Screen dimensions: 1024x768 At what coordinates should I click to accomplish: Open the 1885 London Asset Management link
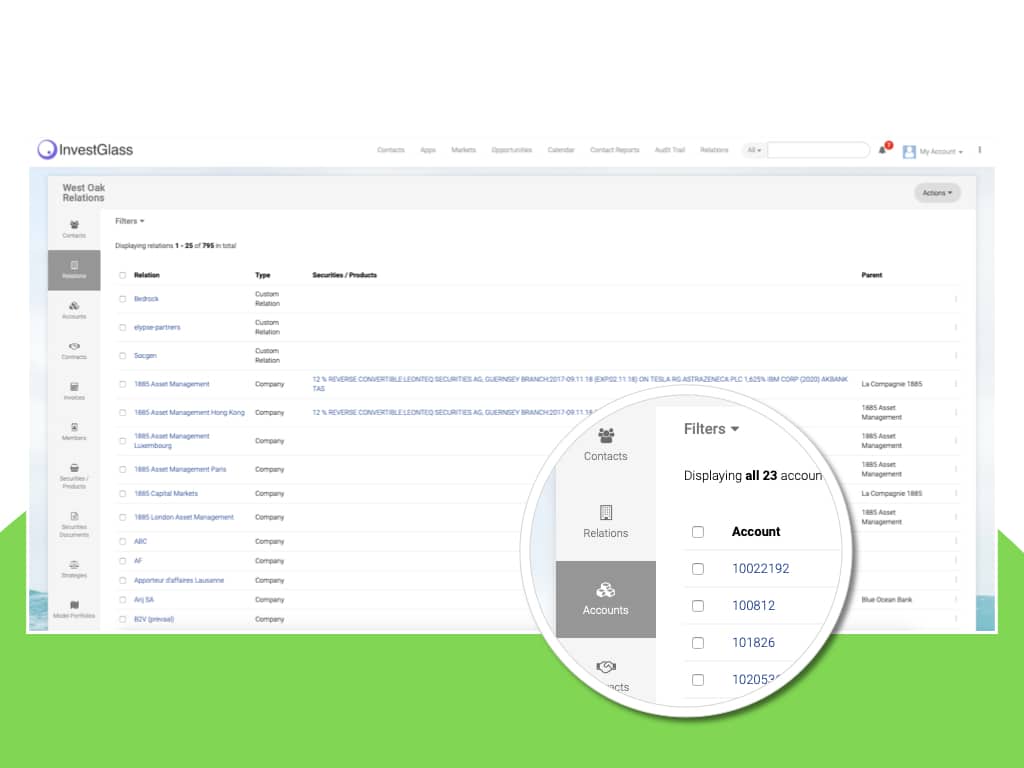pos(184,517)
